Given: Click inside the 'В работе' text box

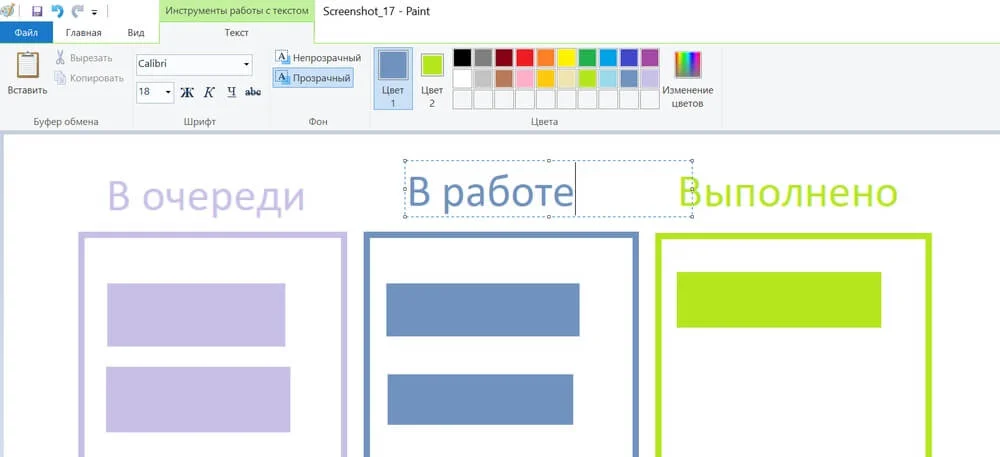Looking at the screenshot, I should [x=548, y=189].
